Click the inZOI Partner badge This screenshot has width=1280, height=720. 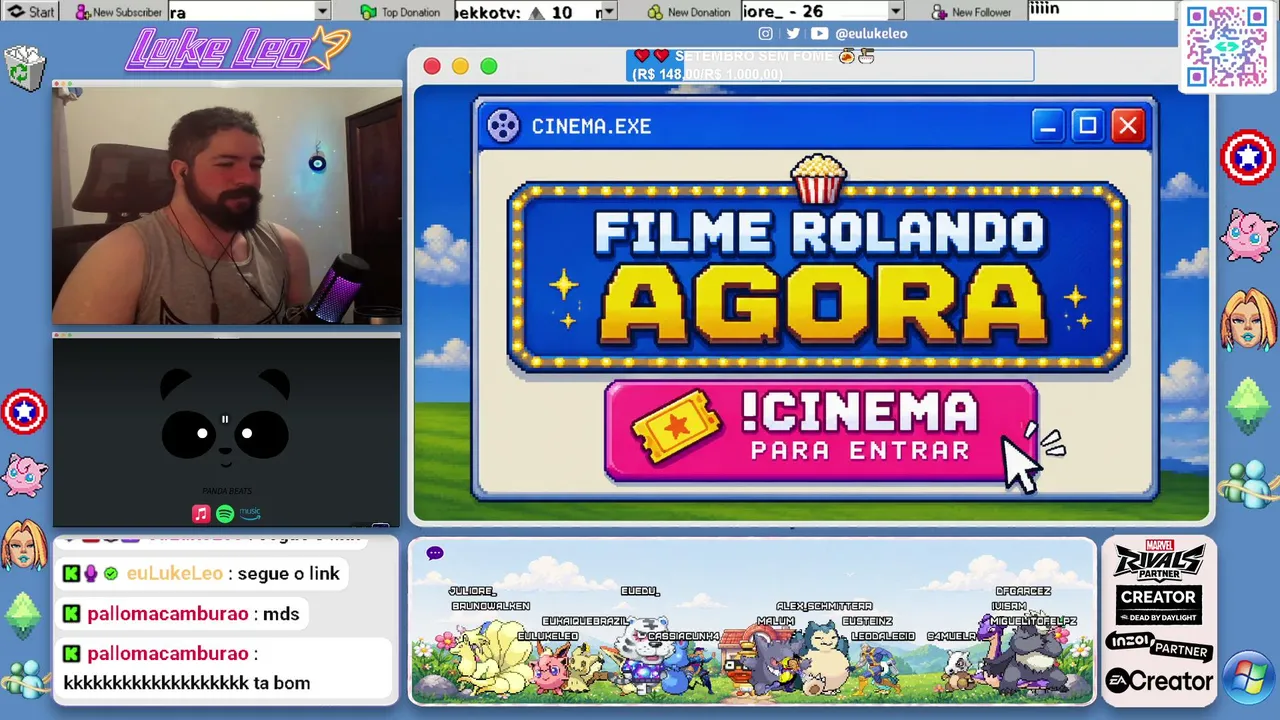(1159, 645)
